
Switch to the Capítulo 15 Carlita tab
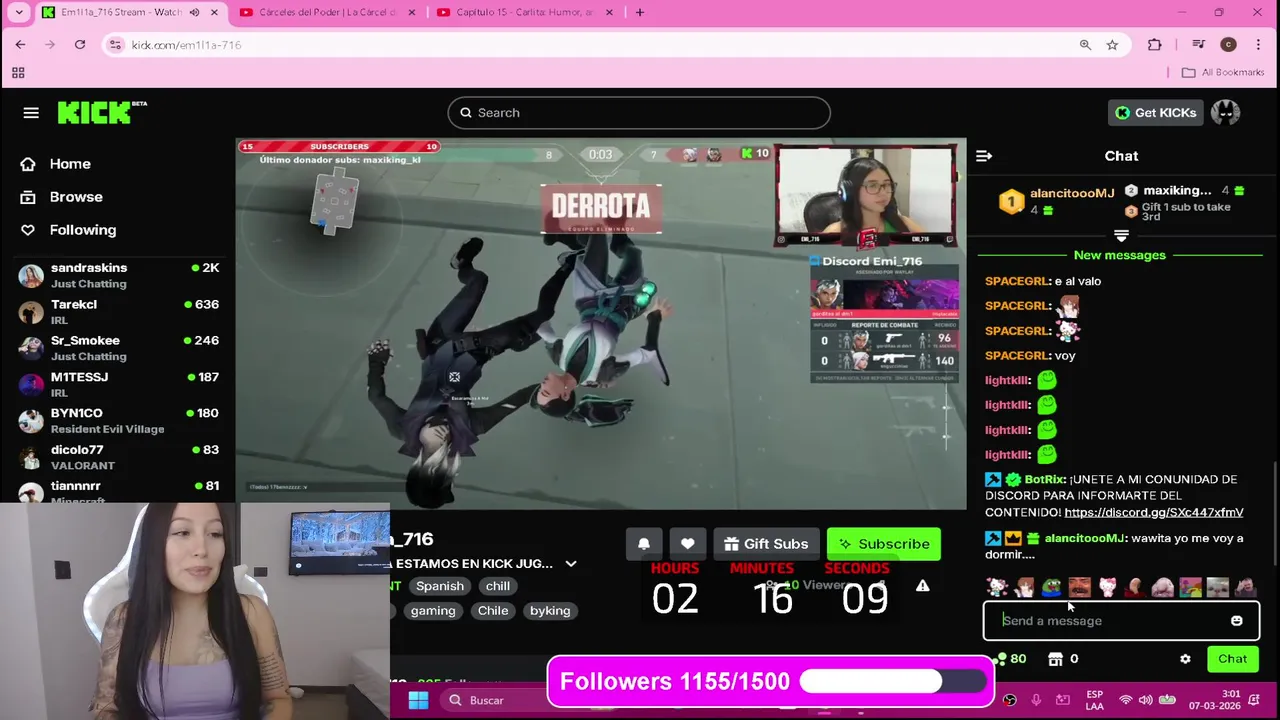click(x=523, y=12)
